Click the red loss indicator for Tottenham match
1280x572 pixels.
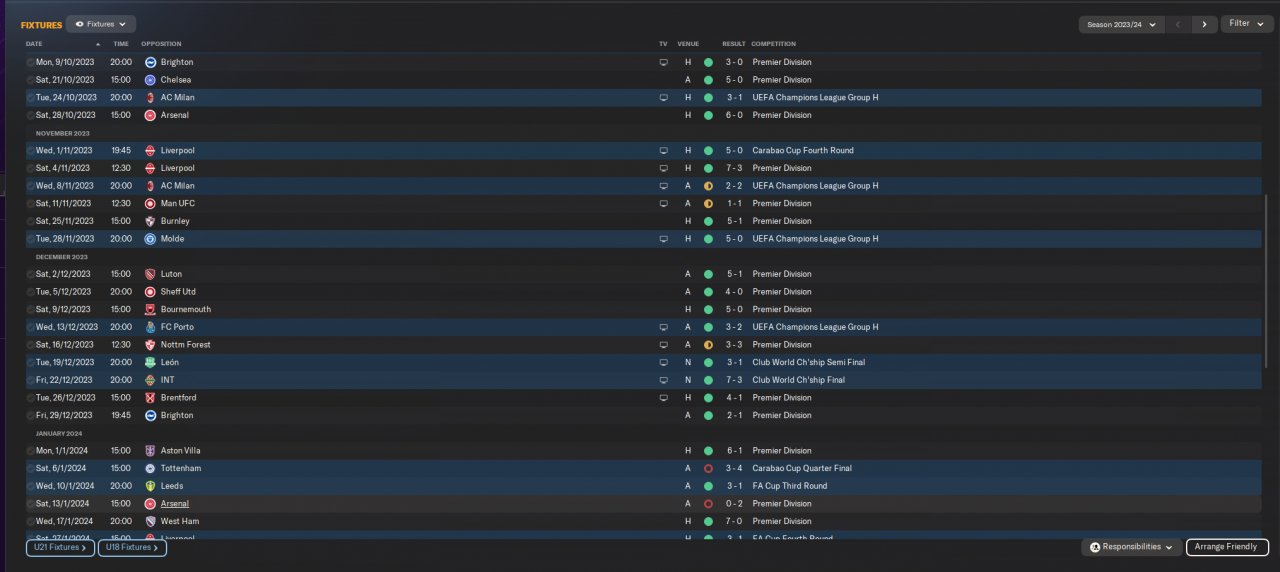[x=708, y=468]
